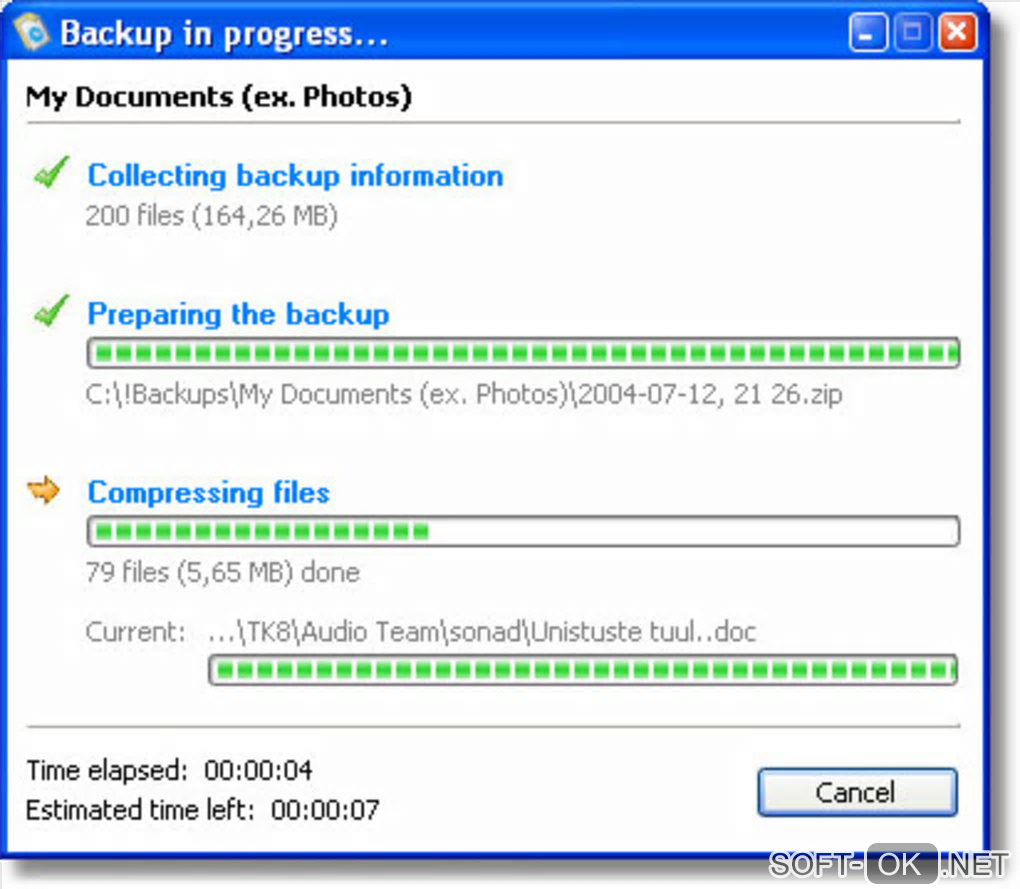Click the green checkmark beside Preparing the backup
The width and height of the screenshot is (1020, 889).
coord(51,311)
